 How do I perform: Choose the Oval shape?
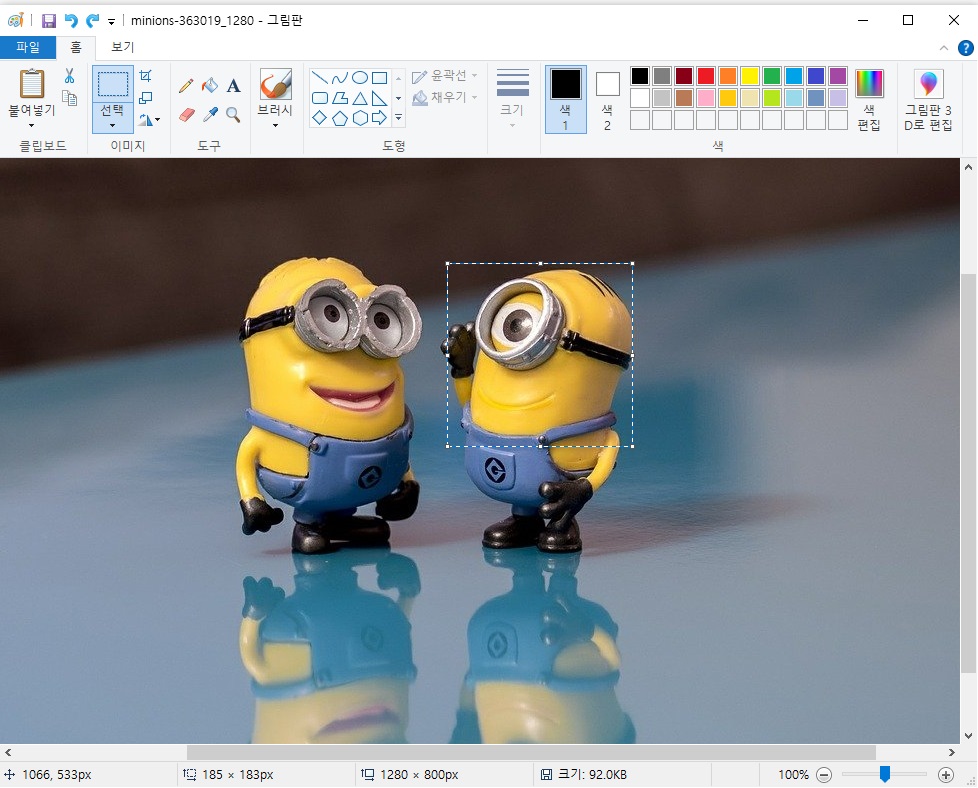pyautogui.click(x=360, y=78)
